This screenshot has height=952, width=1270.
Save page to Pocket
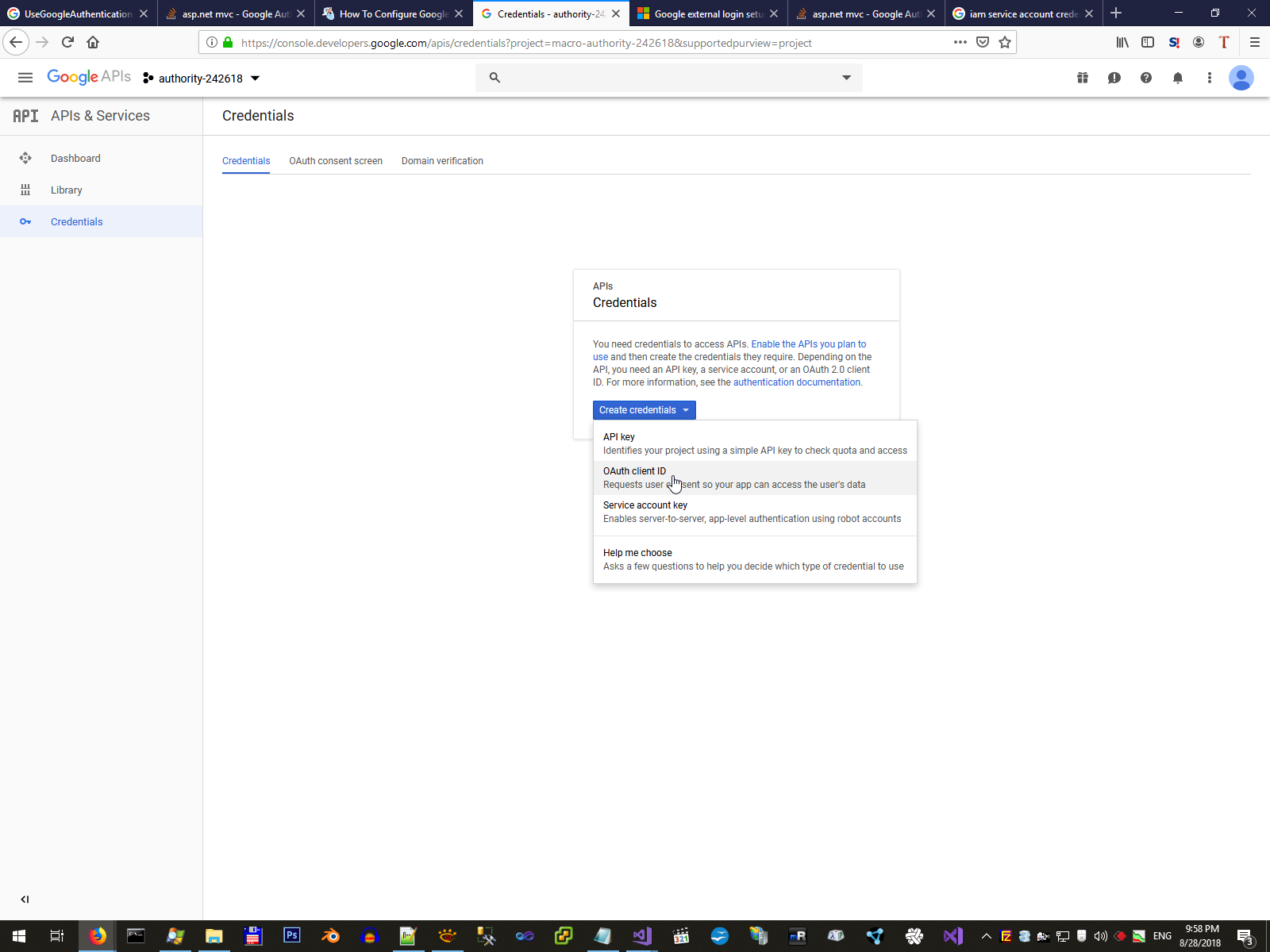(x=983, y=43)
